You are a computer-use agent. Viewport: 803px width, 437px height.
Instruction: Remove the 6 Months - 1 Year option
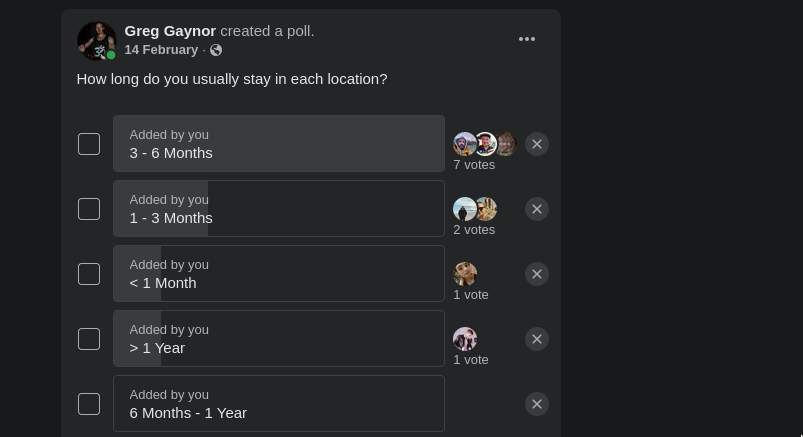point(537,404)
